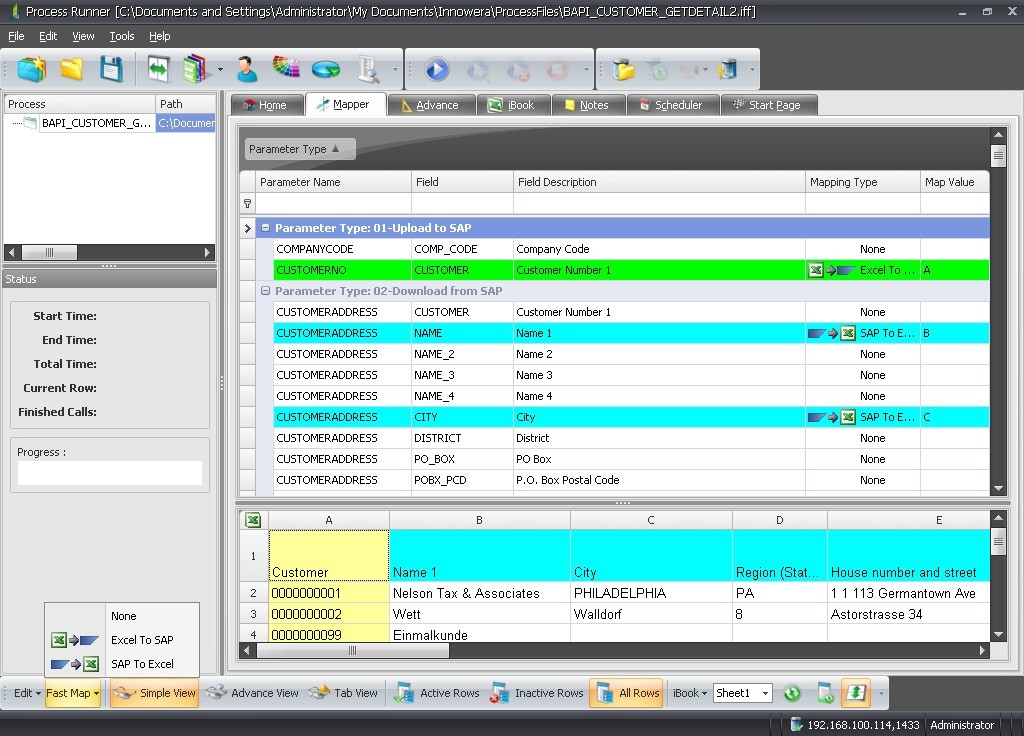Screen dimensions: 1024x736
Task: Click the open yellow folder icon
Action: pyautogui.click(x=71, y=70)
